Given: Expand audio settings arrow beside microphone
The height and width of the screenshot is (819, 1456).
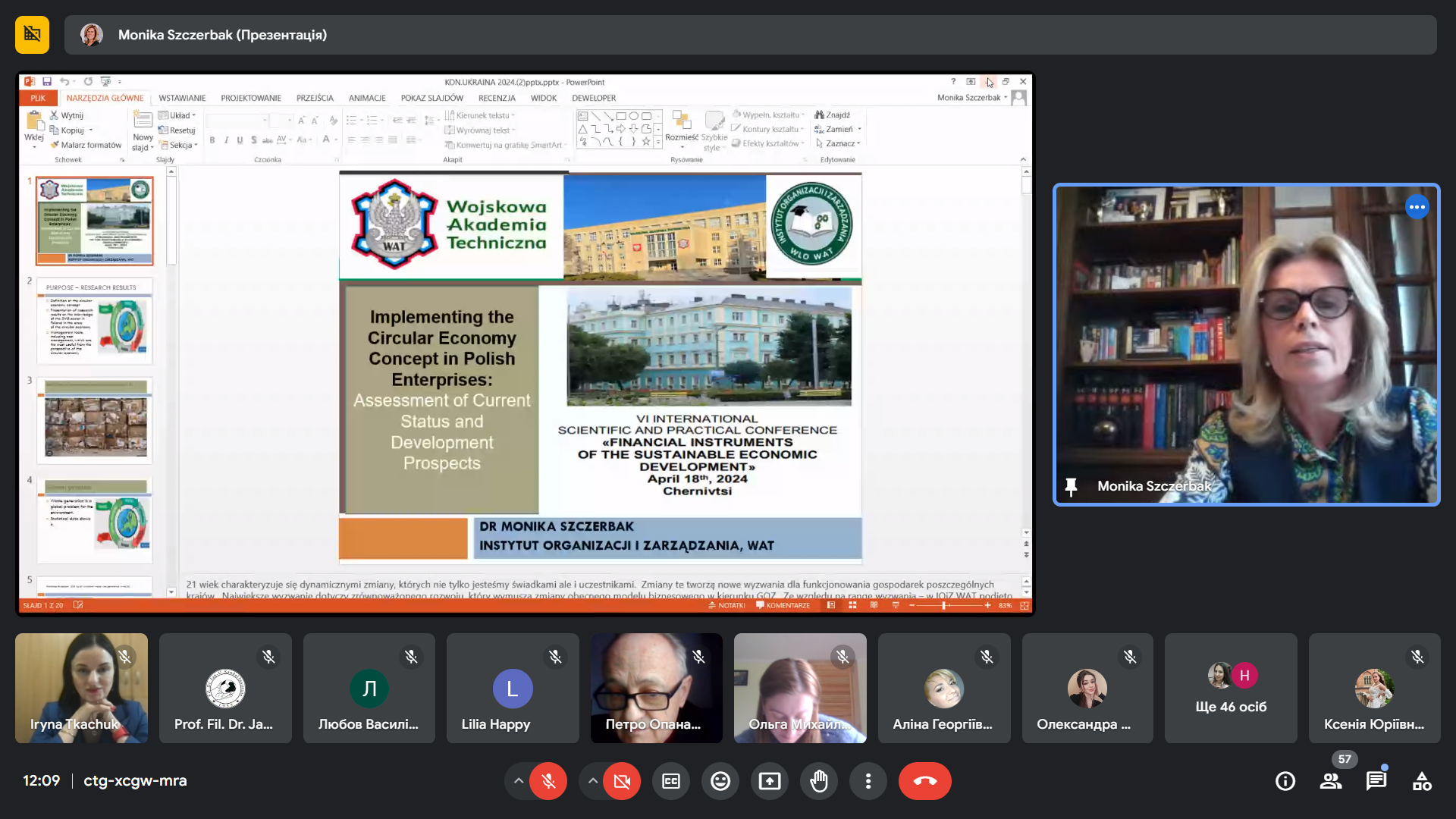Looking at the screenshot, I should tap(519, 781).
